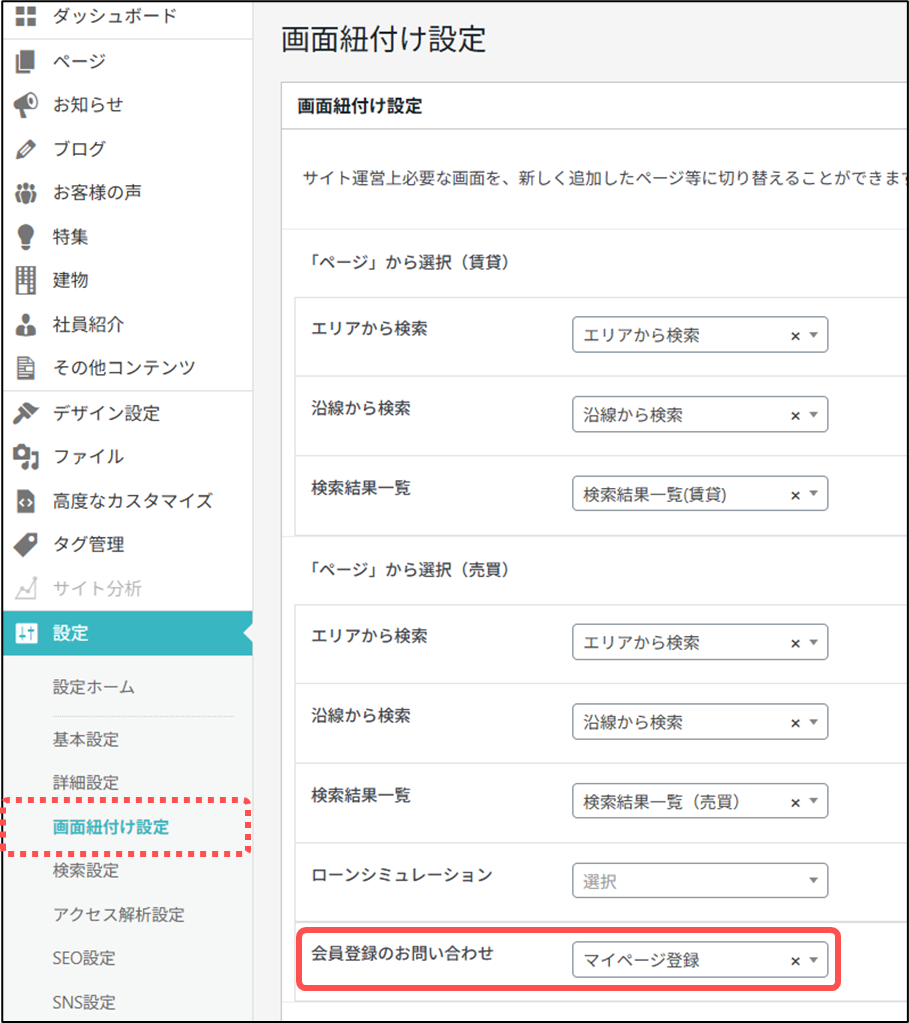Click the paintbrush icon for デザイン設定
The width and height of the screenshot is (909, 1023).
(x=26, y=413)
